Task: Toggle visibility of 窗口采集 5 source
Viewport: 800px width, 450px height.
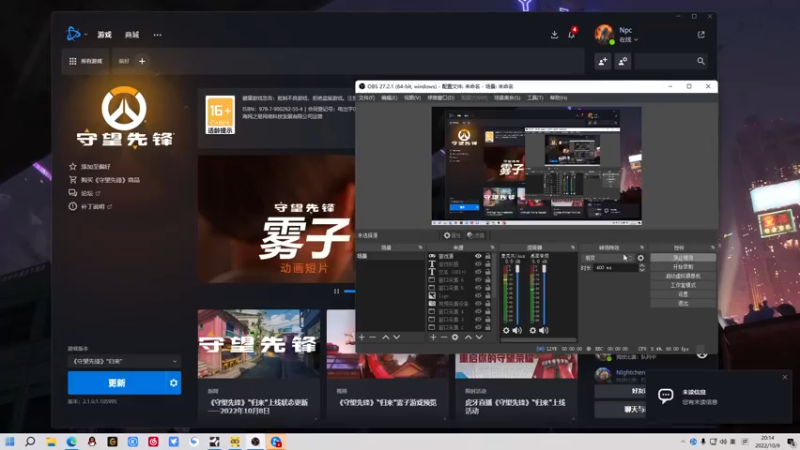Action: [478, 288]
